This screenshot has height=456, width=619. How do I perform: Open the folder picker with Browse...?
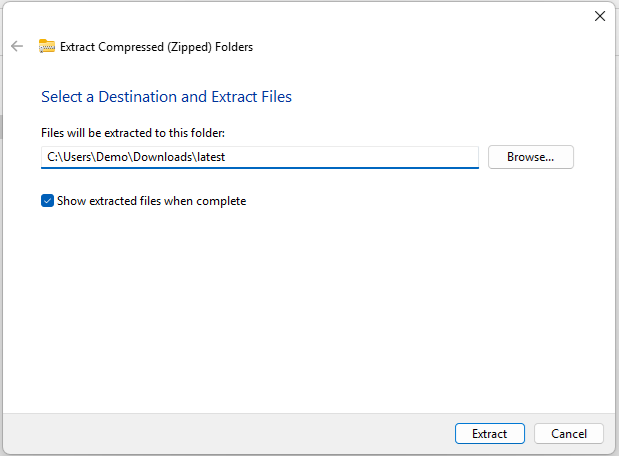pyautogui.click(x=530, y=157)
